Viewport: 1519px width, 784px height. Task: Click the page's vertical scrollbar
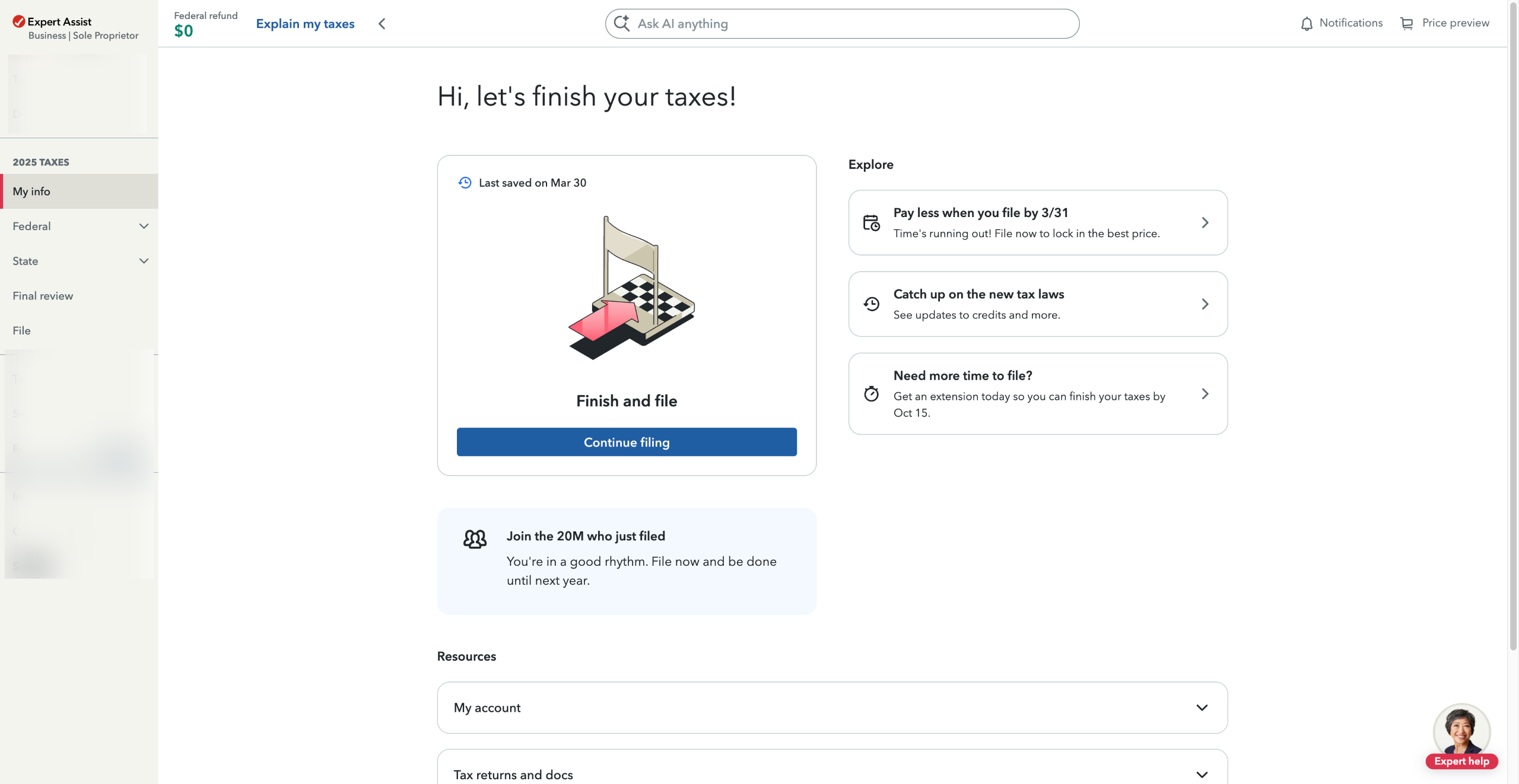[x=1513, y=326]
